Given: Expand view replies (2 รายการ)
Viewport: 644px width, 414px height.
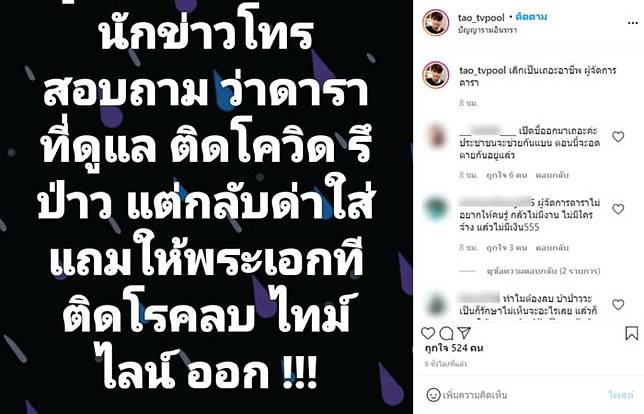Looking at the screenshot, I should (543, 271).
